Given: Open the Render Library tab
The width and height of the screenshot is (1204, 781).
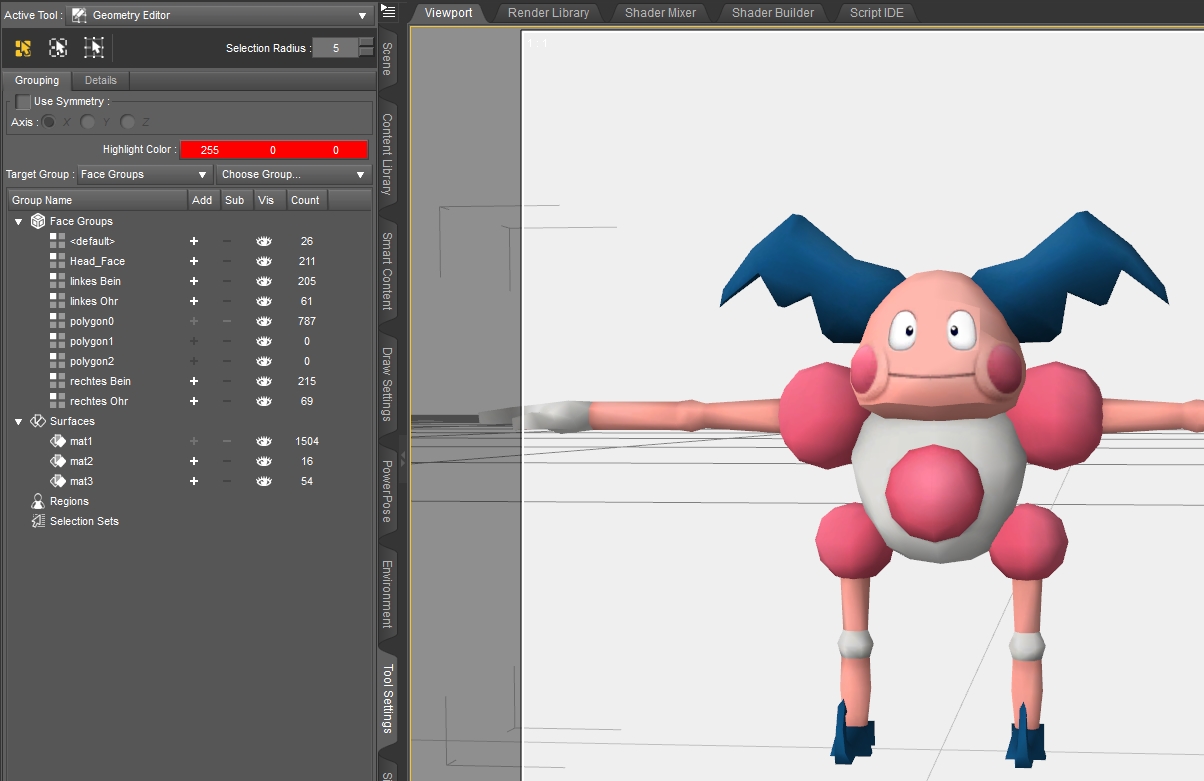Looking at the screenshot, I should 549,13.
